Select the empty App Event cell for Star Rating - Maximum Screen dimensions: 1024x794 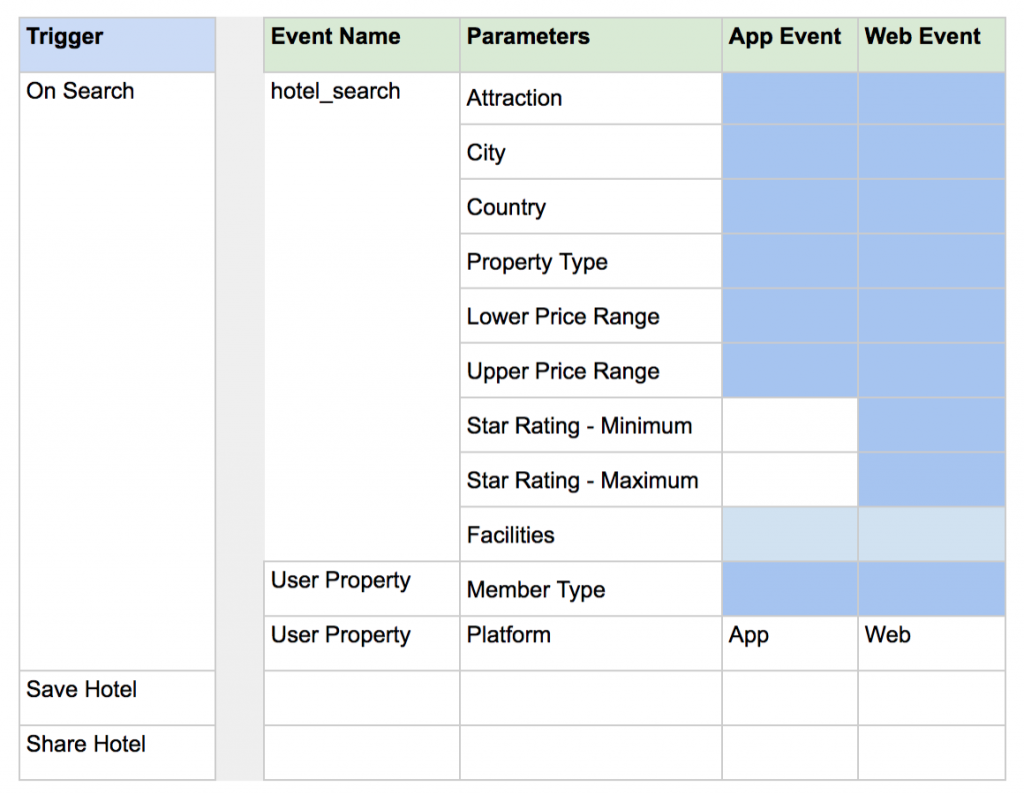[789, 480]
